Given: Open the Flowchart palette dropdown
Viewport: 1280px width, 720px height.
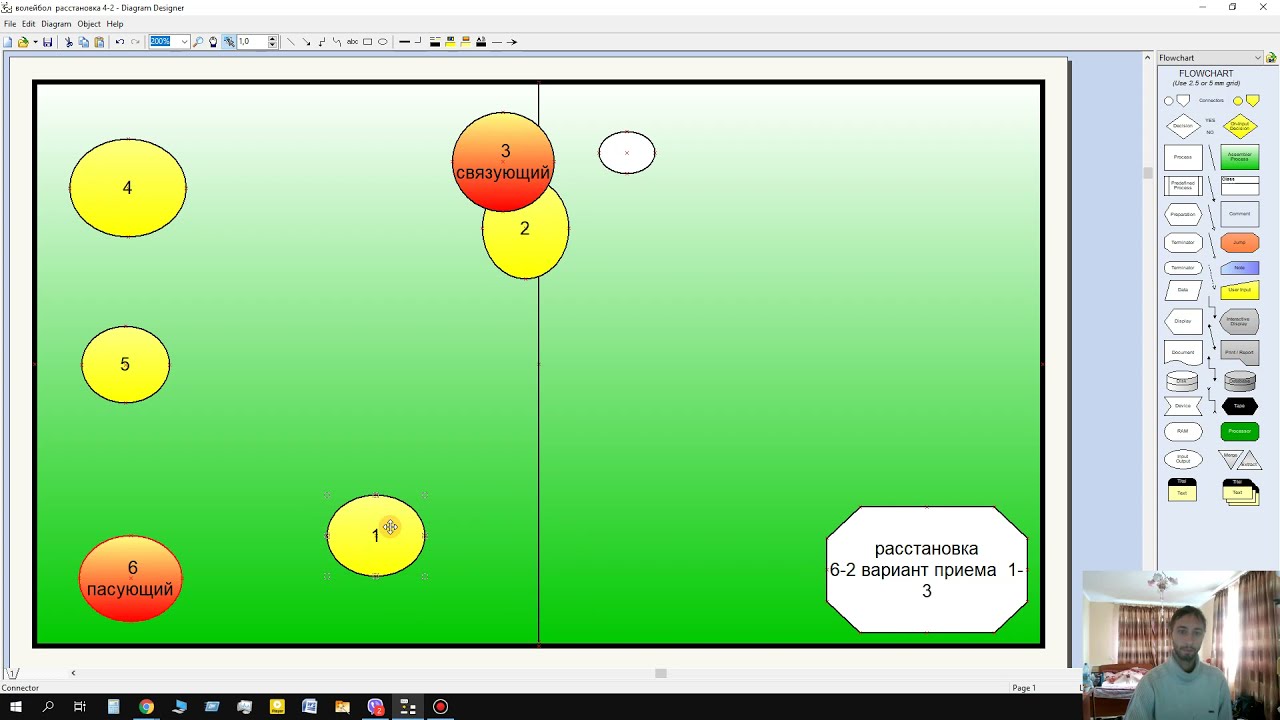Looking at the screenshot, I should (x=1257, y=58).
